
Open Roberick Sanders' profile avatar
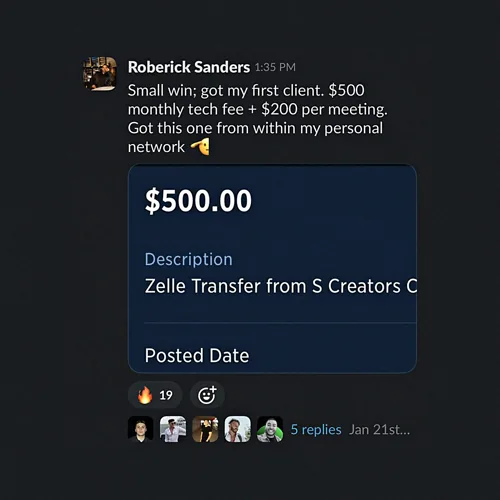(x=99, y=74)
